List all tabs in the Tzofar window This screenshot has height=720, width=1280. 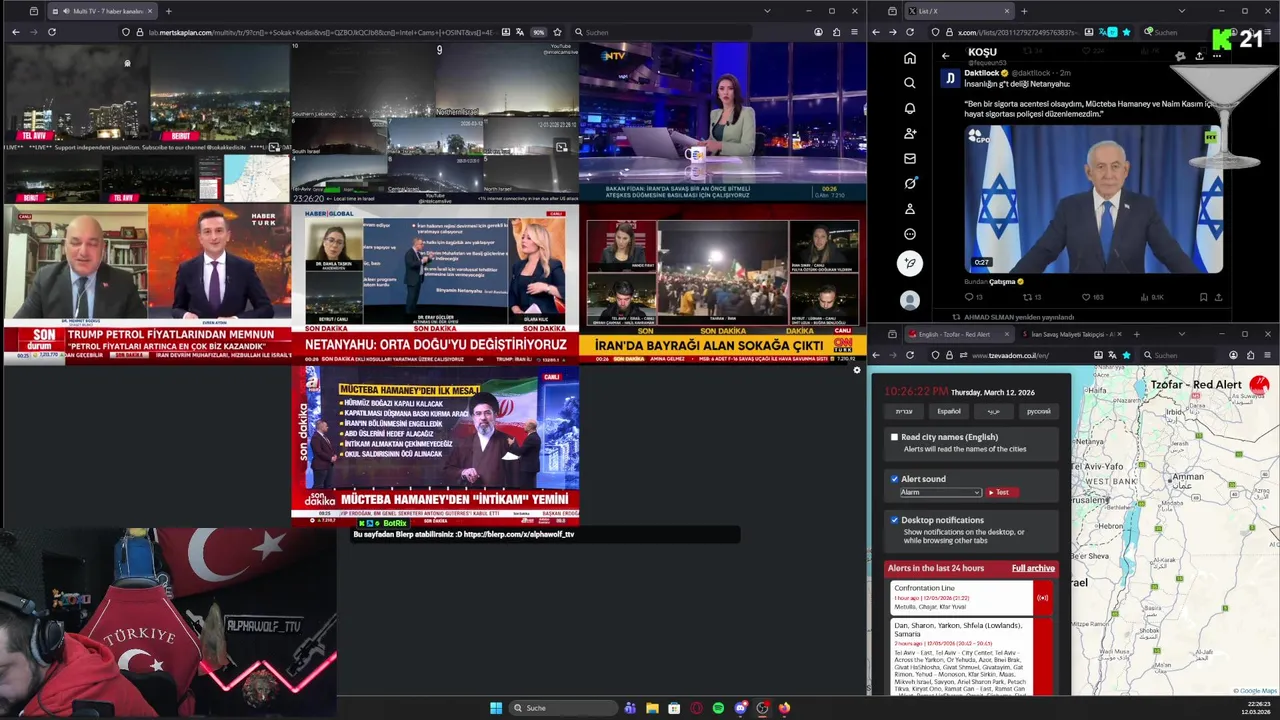click(x=1181, y=334)
